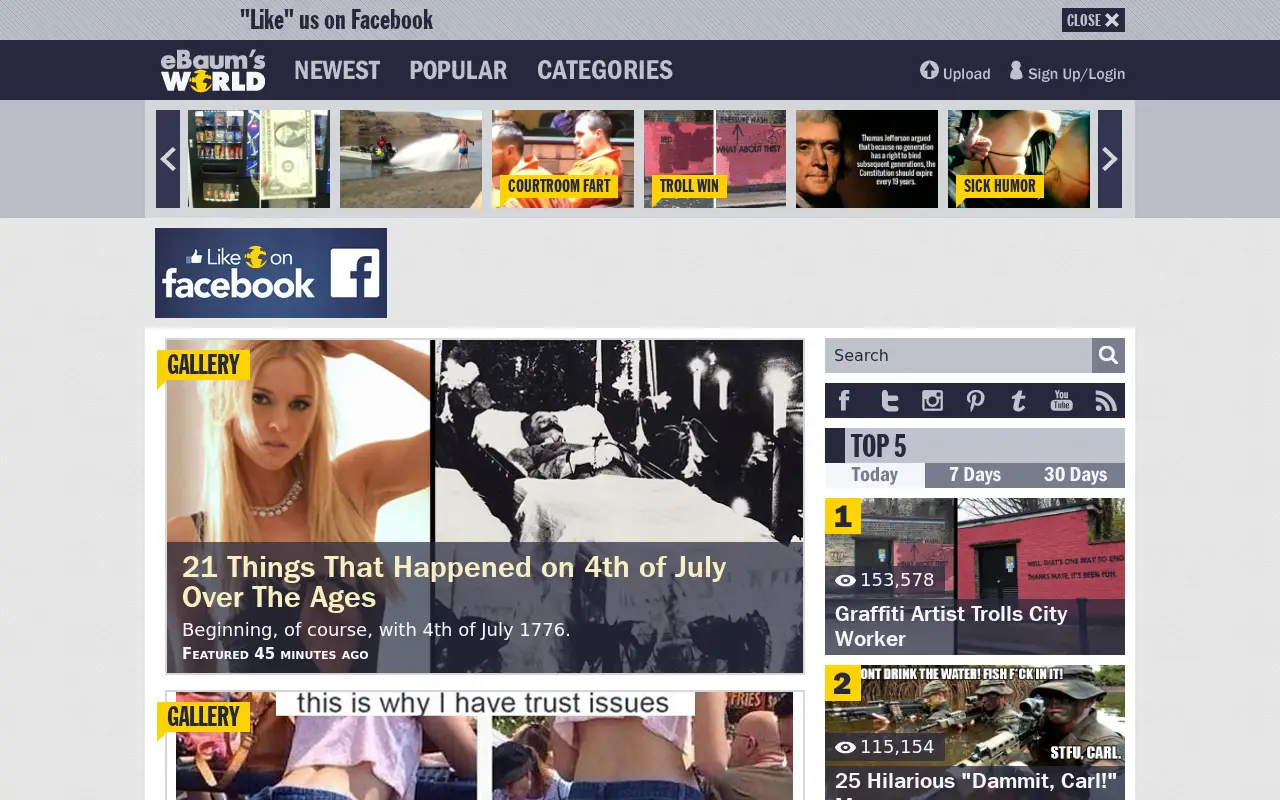
Task: Open the jet ski lake thumbnail
Action: (x=411, y=159)
